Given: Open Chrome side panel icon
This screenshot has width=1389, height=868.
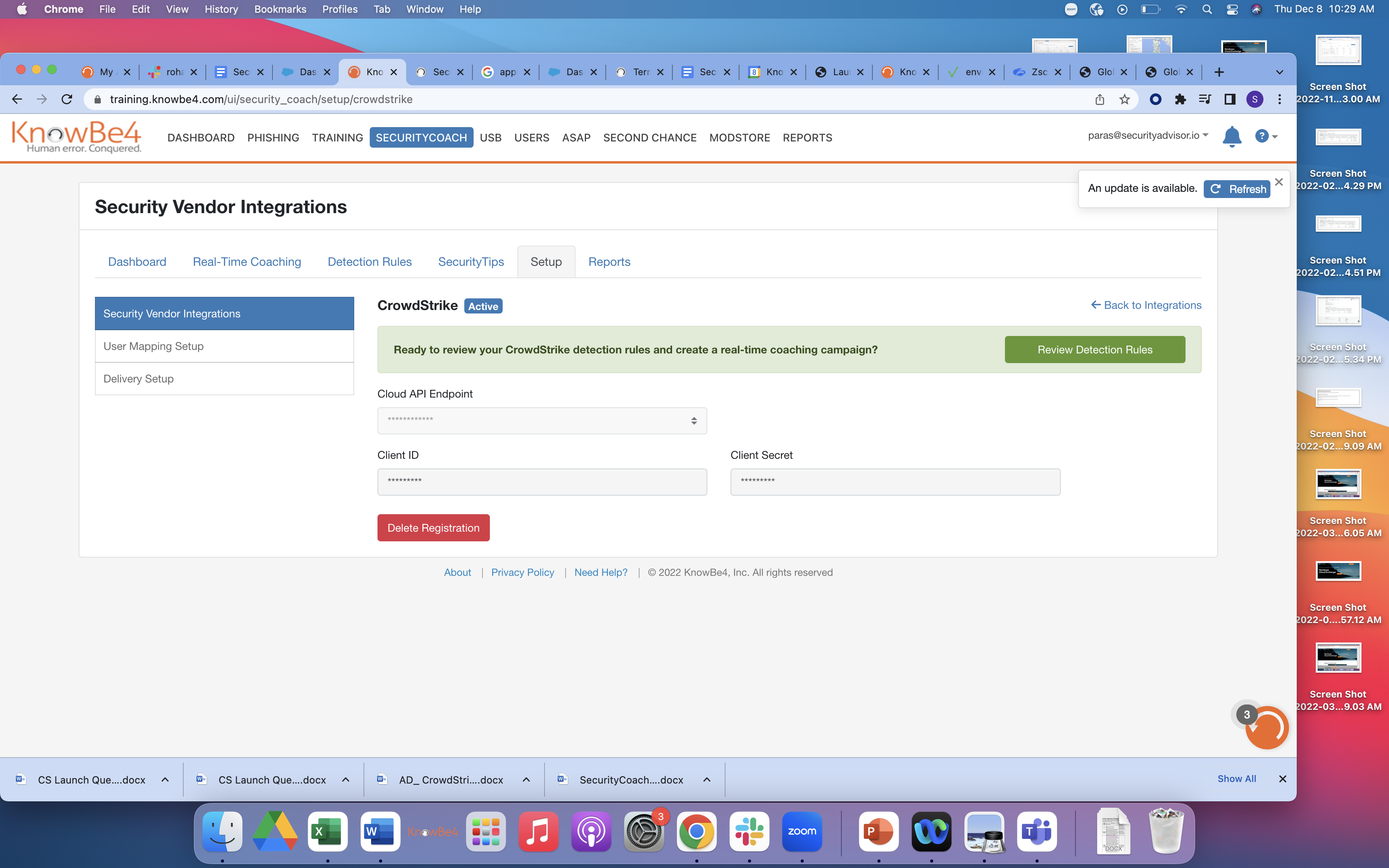Looking at the screenshot, I should [1229, 99].
